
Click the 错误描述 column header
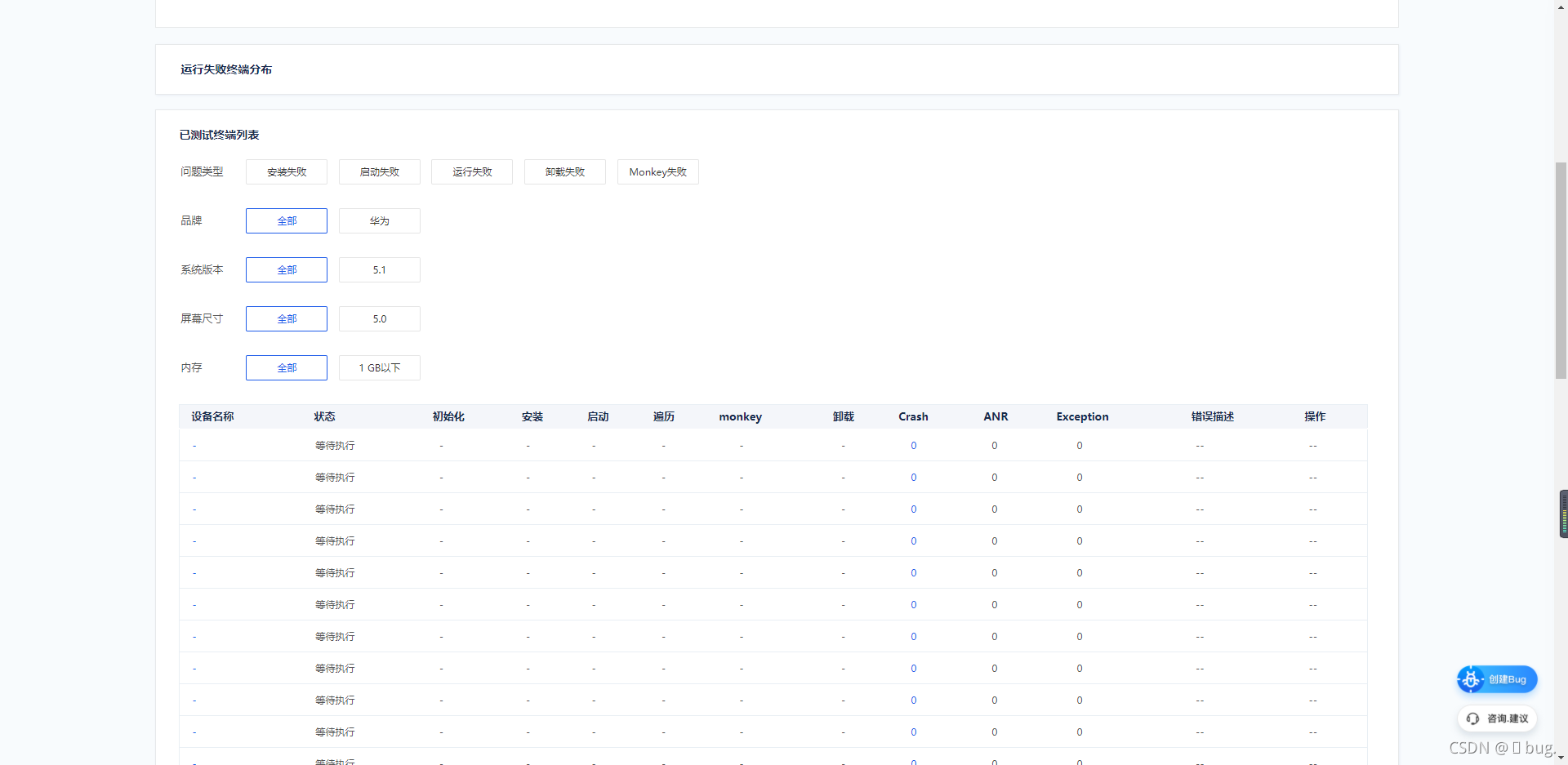(1212, 416)
